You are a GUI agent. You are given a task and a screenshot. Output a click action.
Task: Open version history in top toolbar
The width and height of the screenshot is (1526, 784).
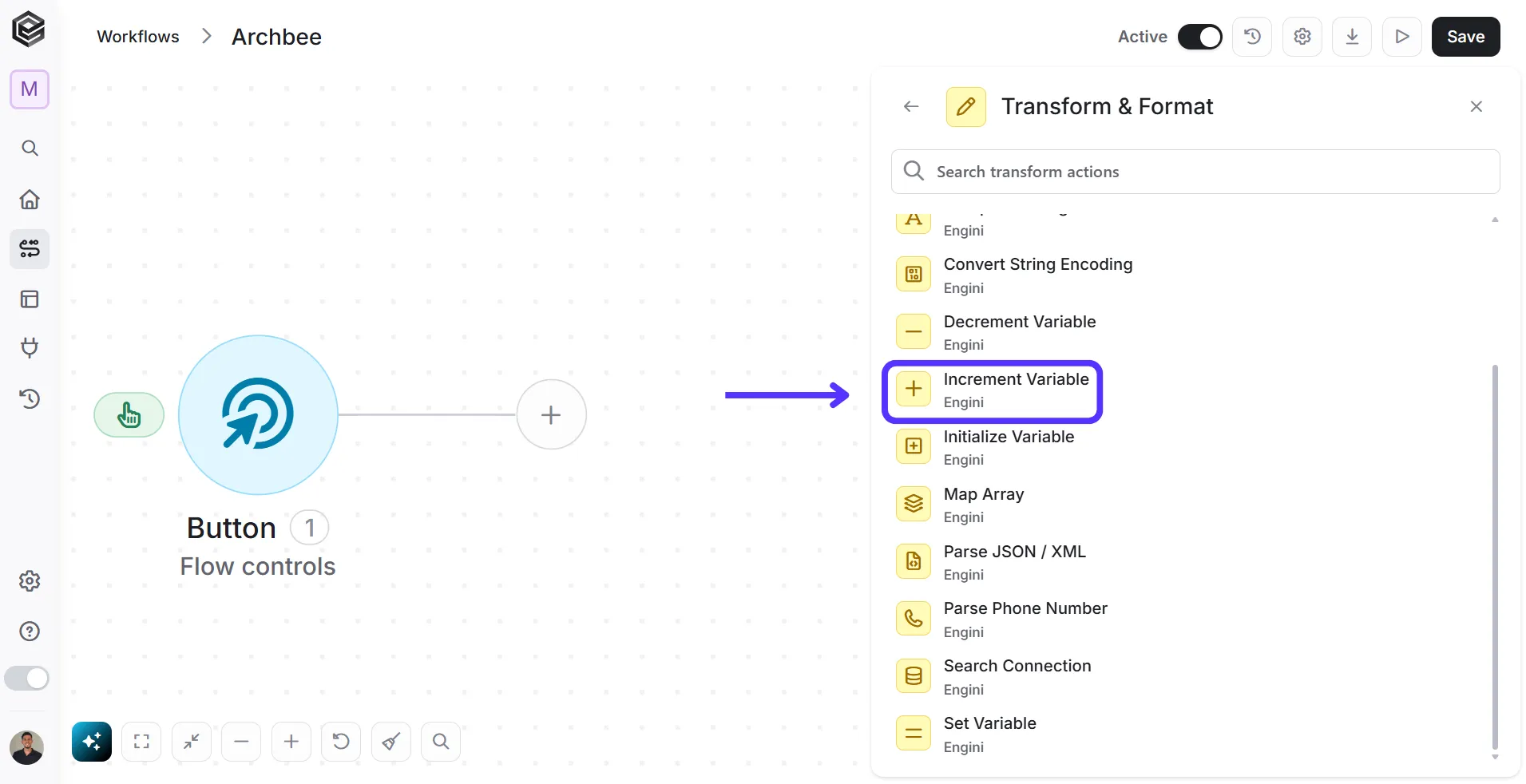tap(1253, 37)
